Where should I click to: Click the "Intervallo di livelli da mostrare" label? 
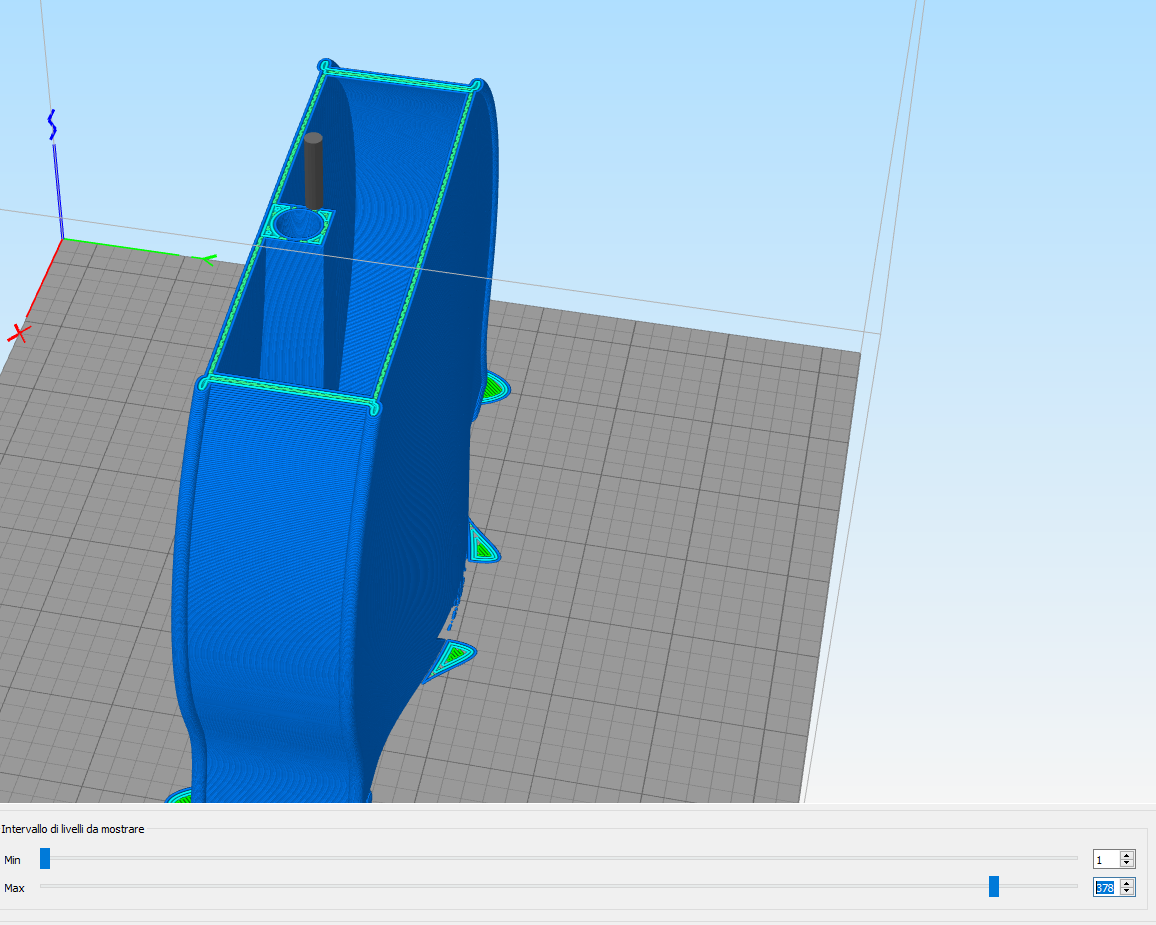point(73,829)
